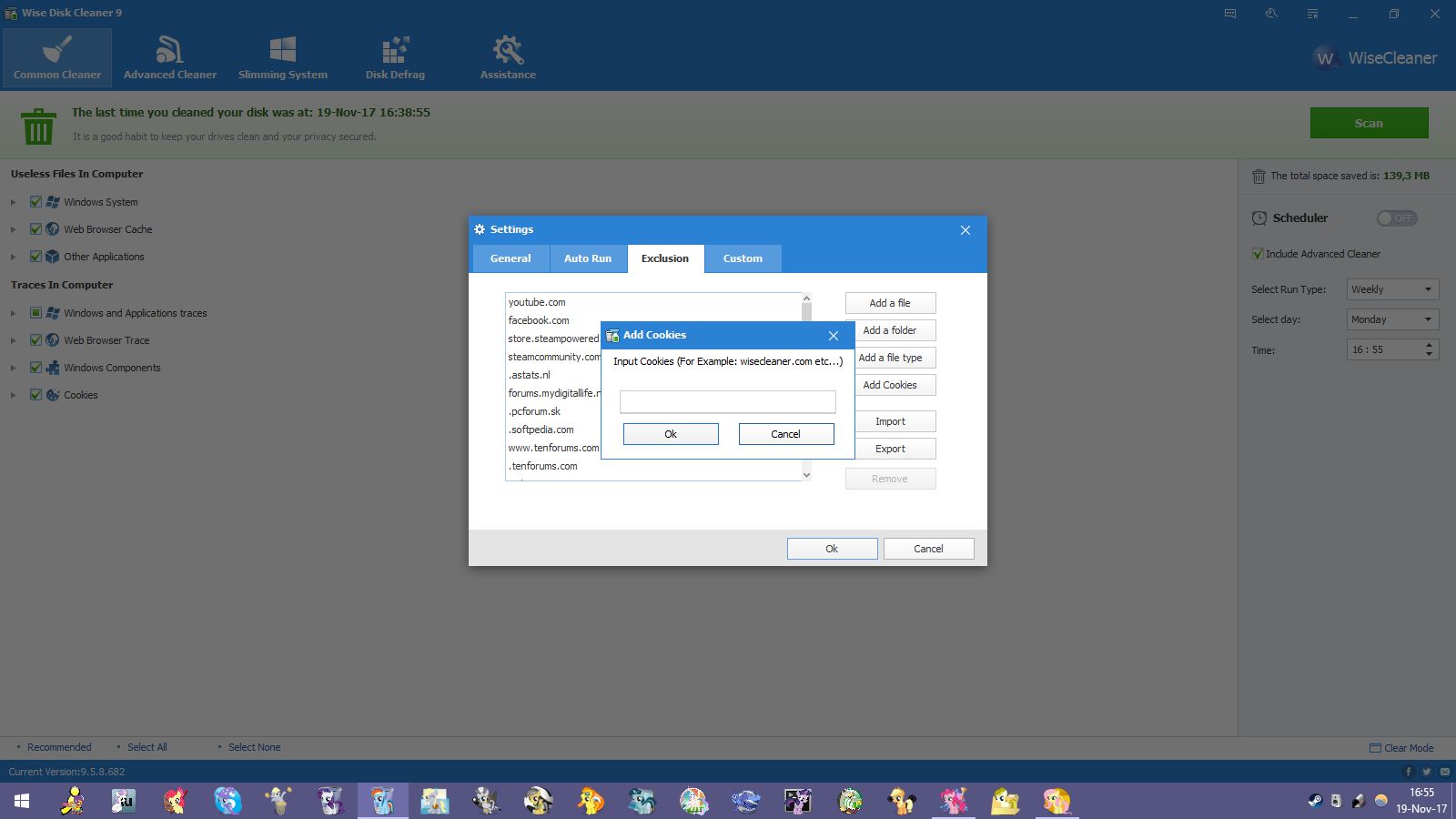Open the Twitter icon in status bar
The width and height of the screenshot is (1456, 819).
pos(1427,772)
